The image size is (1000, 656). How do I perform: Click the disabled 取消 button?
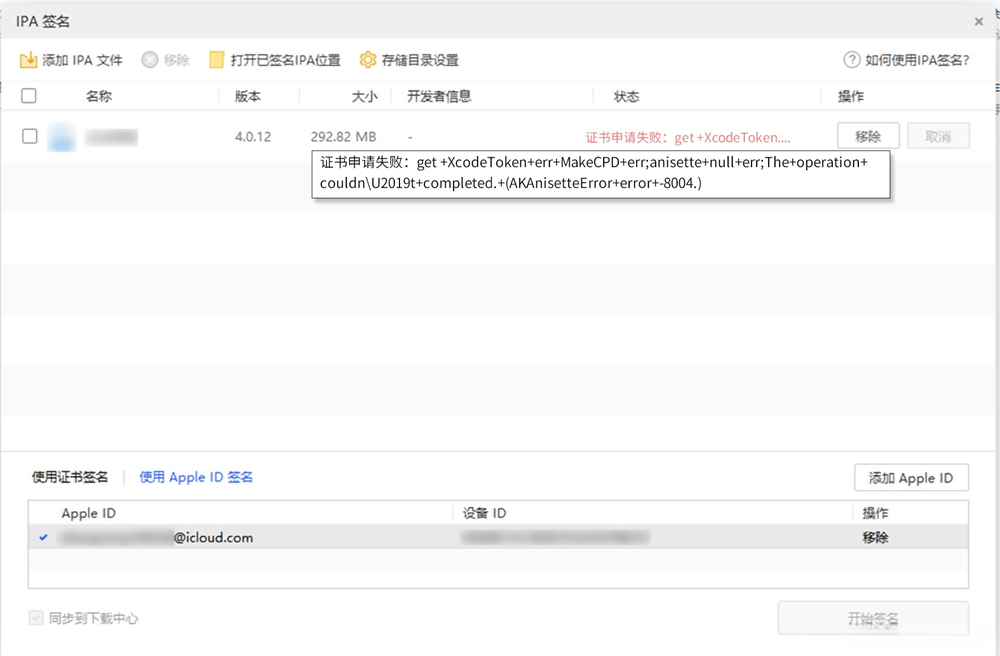938,136
